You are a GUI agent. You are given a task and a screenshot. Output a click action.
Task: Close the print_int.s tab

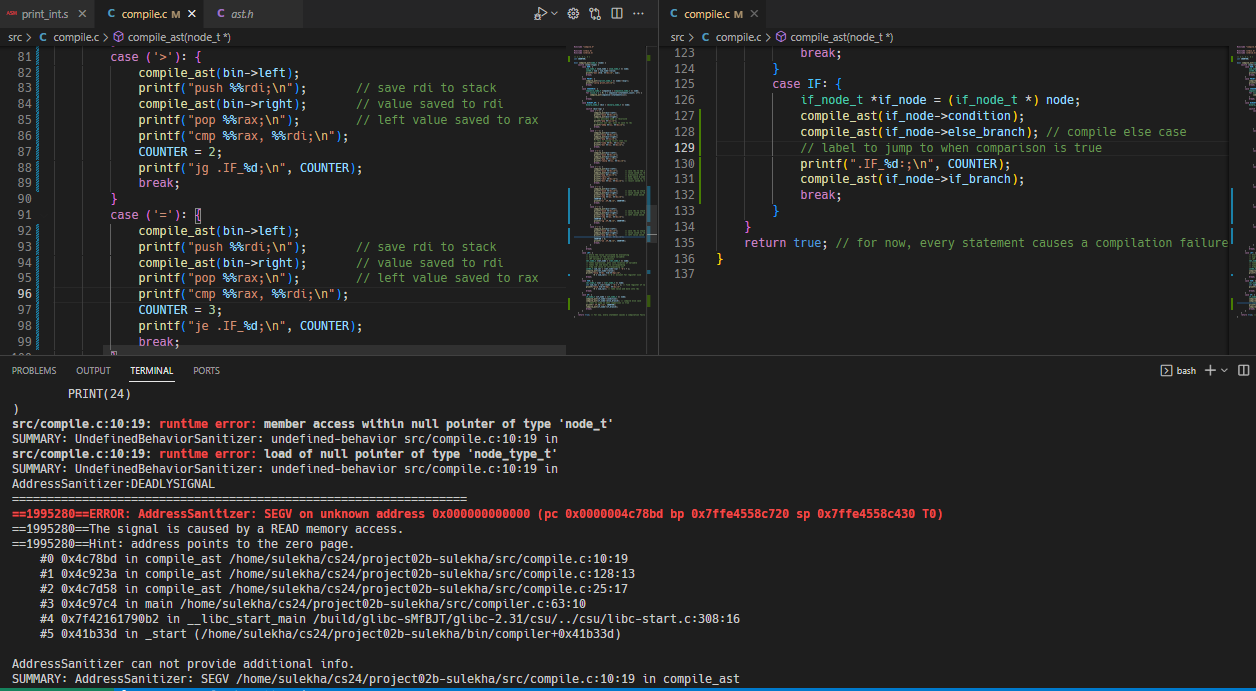83,14
